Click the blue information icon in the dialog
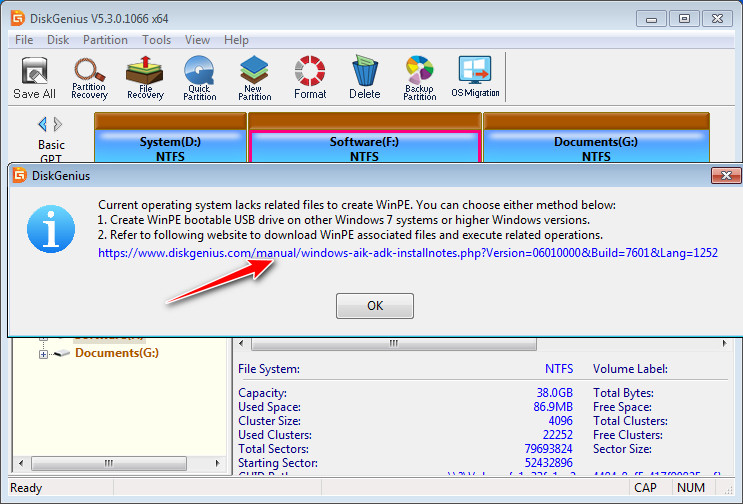Viewport: 743px width, 504px height. [x=51, y=229]
